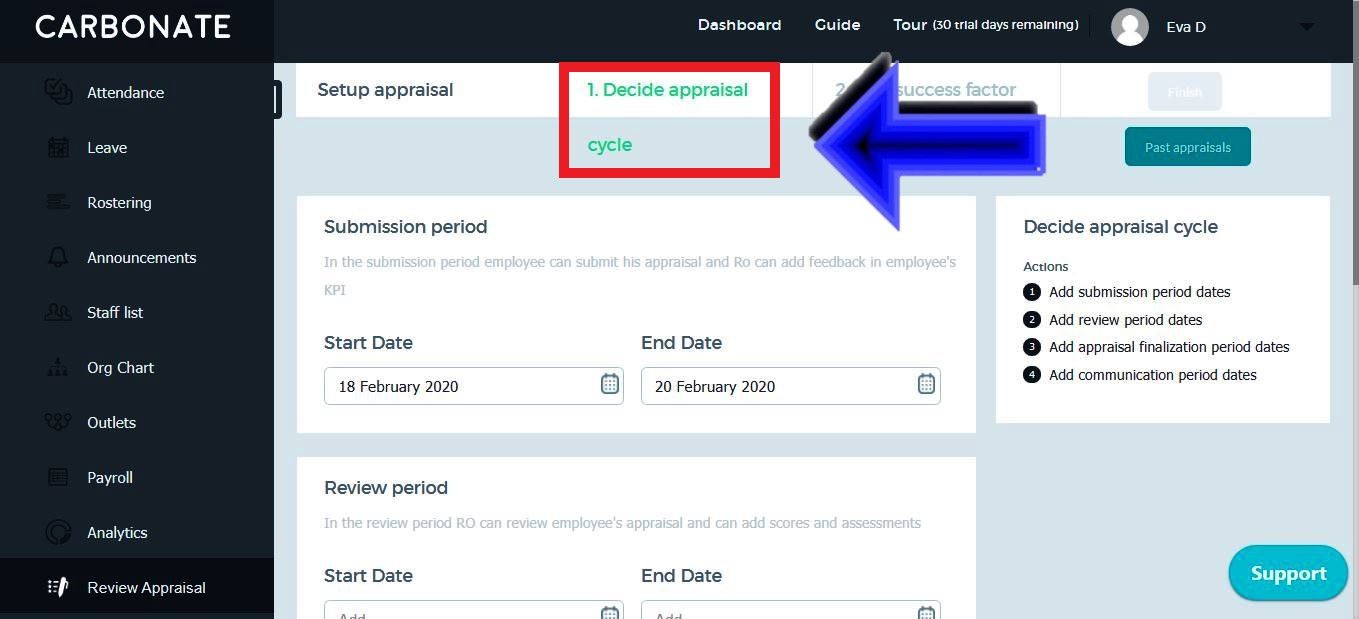Screen dimensions: 1359x619
Task: Open the Announcements bell icon
Action: [x=59, y=257]
